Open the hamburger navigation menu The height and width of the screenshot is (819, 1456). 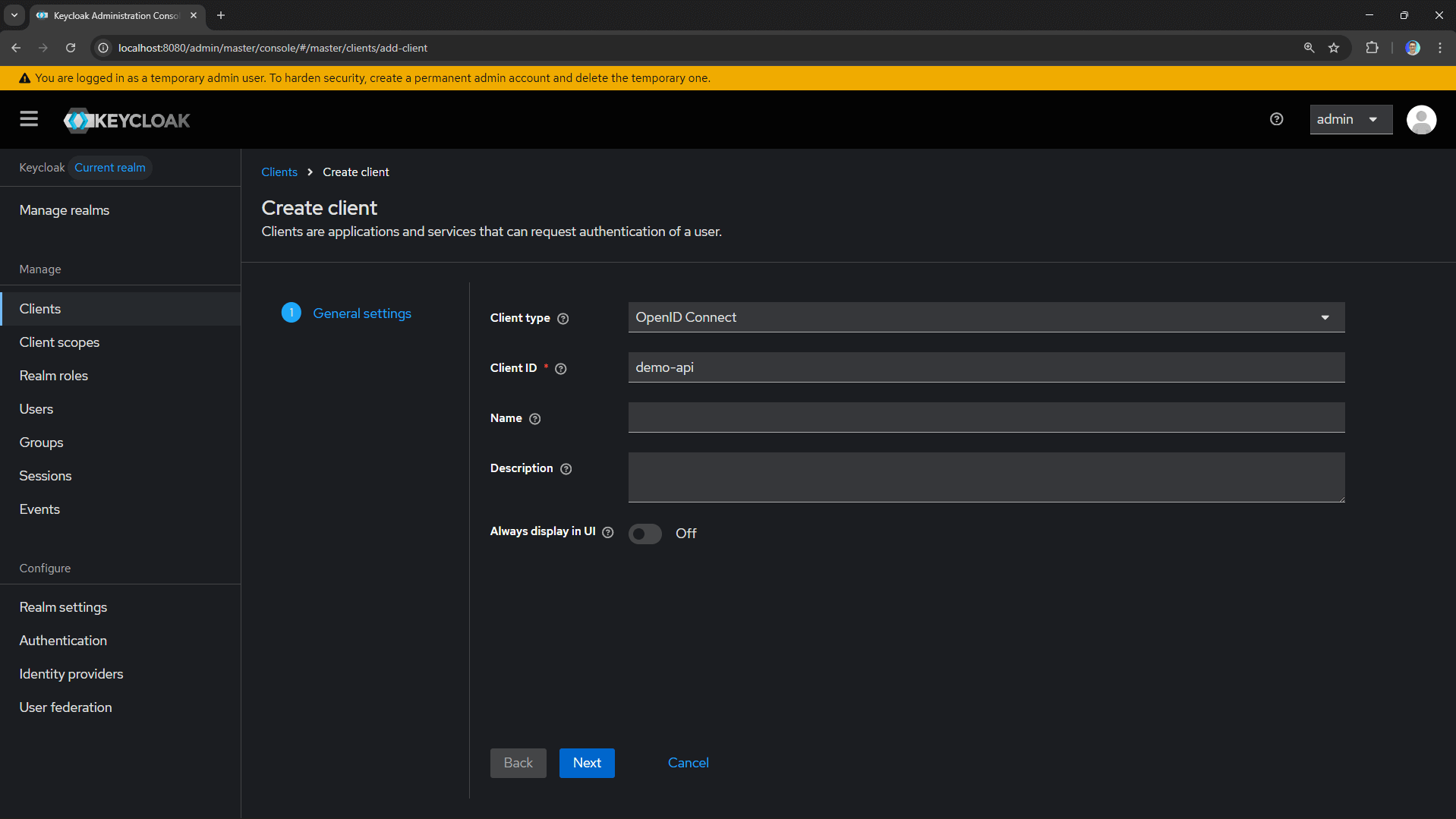click(x=28, y=119)
